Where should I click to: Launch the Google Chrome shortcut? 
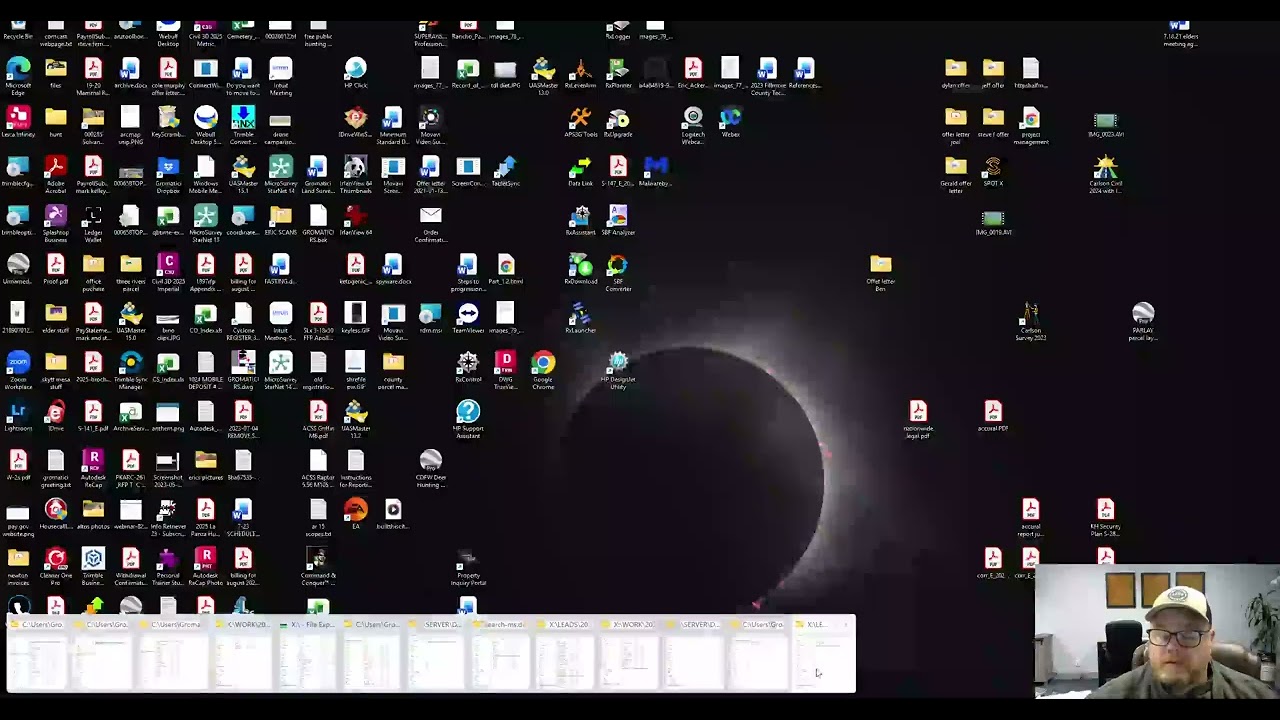[x=543, y=364]
